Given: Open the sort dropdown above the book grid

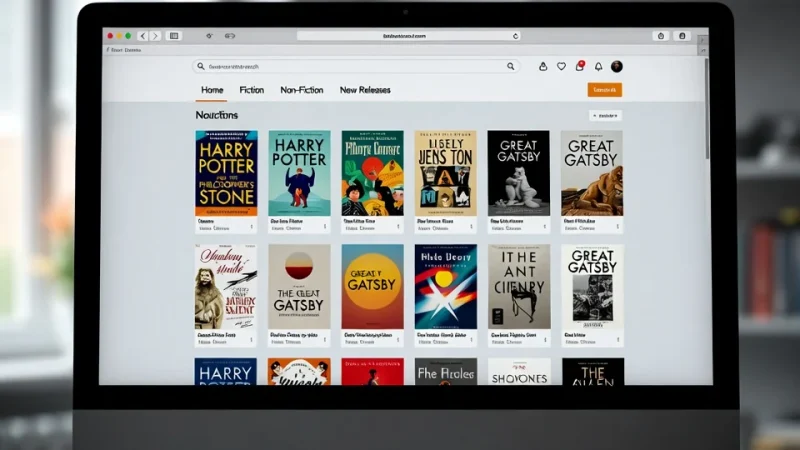Looking at the screenshot, I should click(x=605, y=116).
